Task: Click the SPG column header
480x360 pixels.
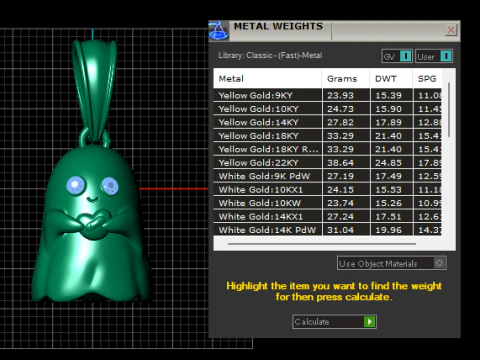Action: (427, 79)
